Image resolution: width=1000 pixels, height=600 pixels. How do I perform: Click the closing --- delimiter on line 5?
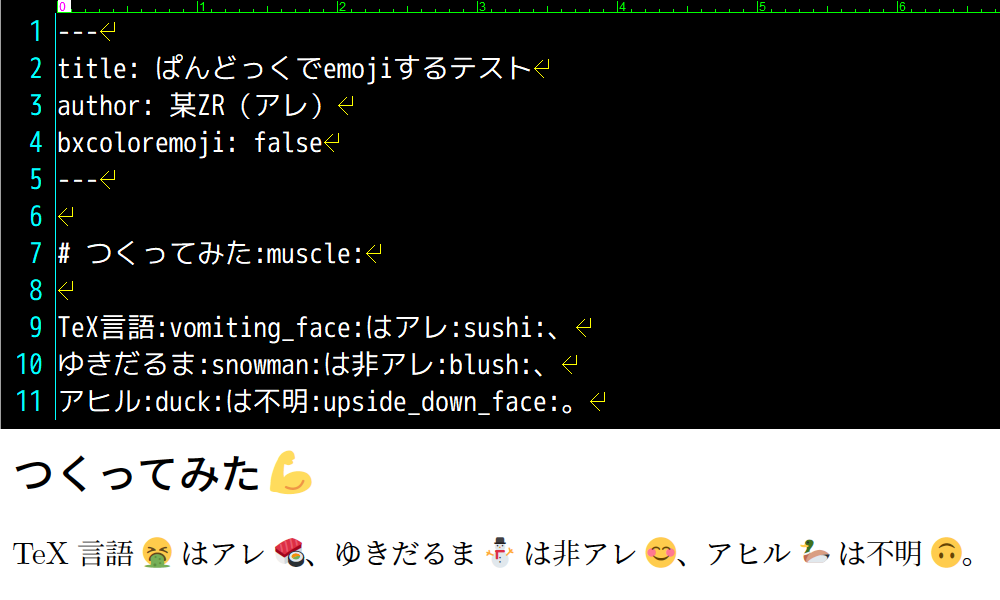tap(80, 180)
